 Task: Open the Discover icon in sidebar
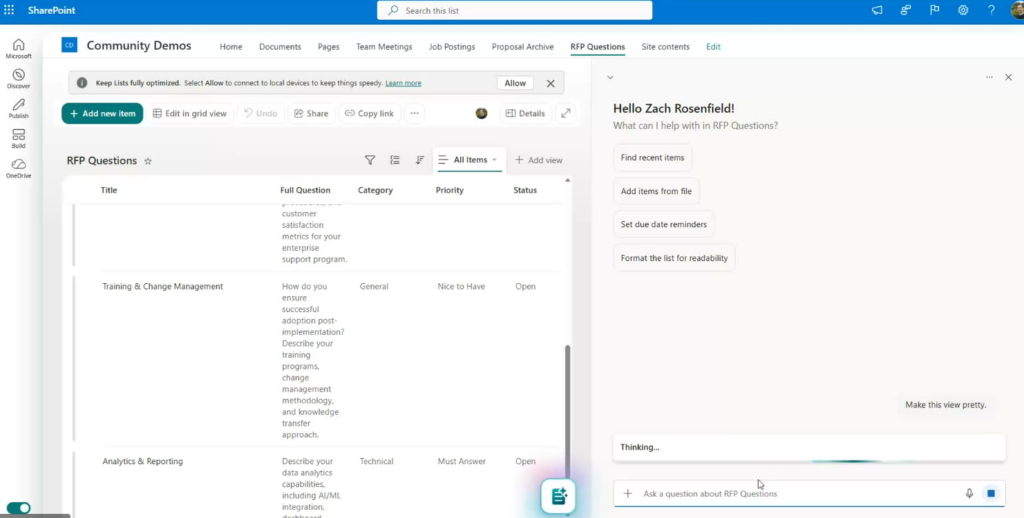[18, 78]
